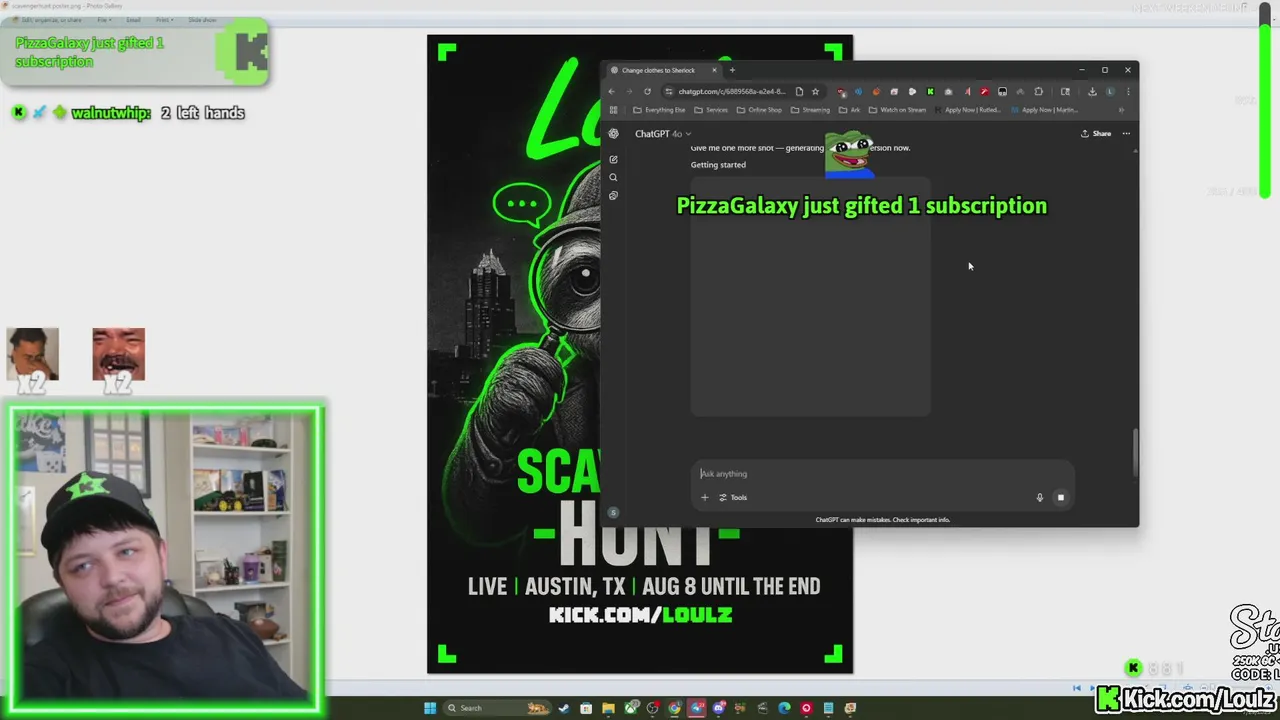Click Email in Photo Gallery toolbar
This screenshot has width=1280, height=720.
(133, 20)
